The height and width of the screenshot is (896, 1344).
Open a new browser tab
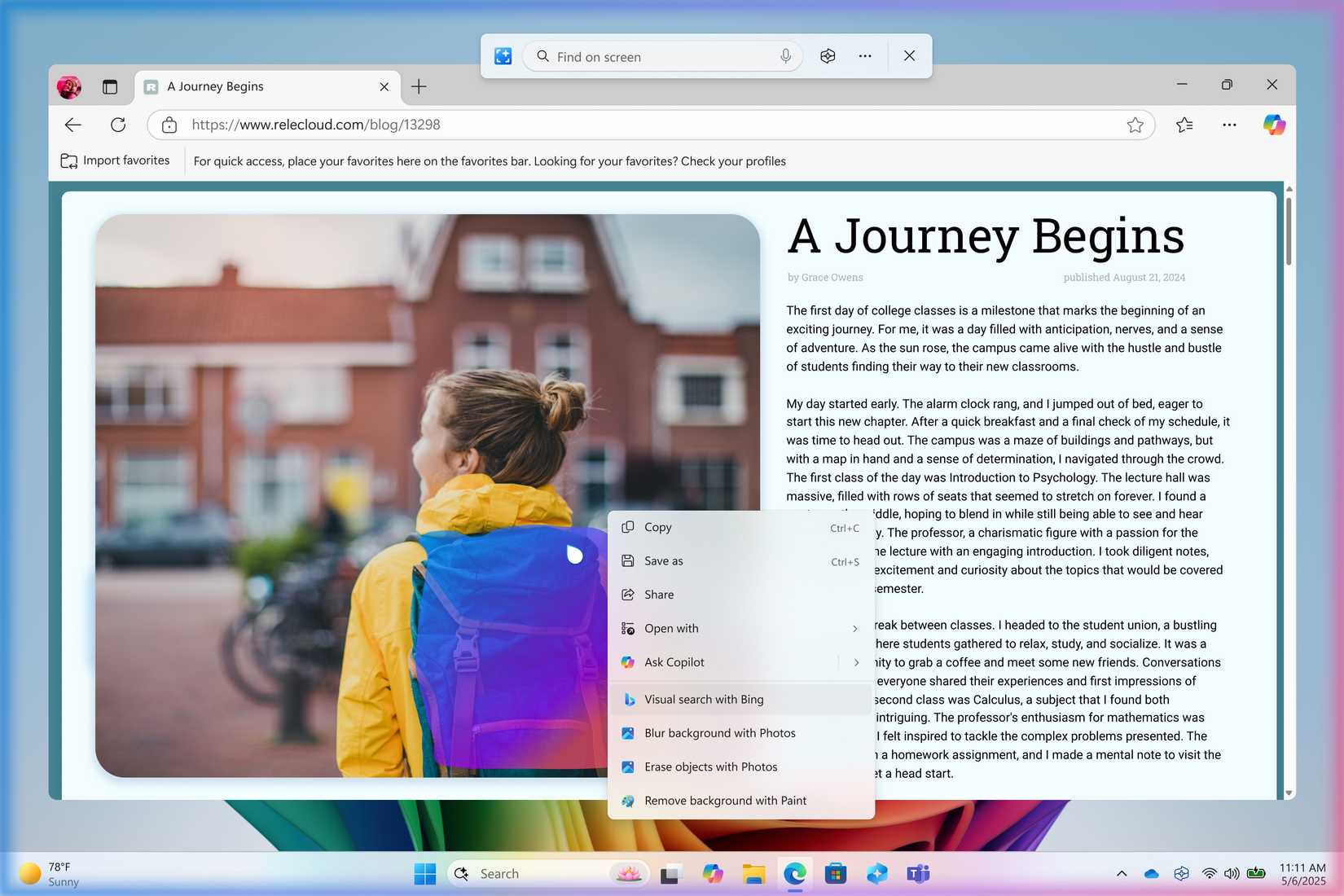pos(419,86)
